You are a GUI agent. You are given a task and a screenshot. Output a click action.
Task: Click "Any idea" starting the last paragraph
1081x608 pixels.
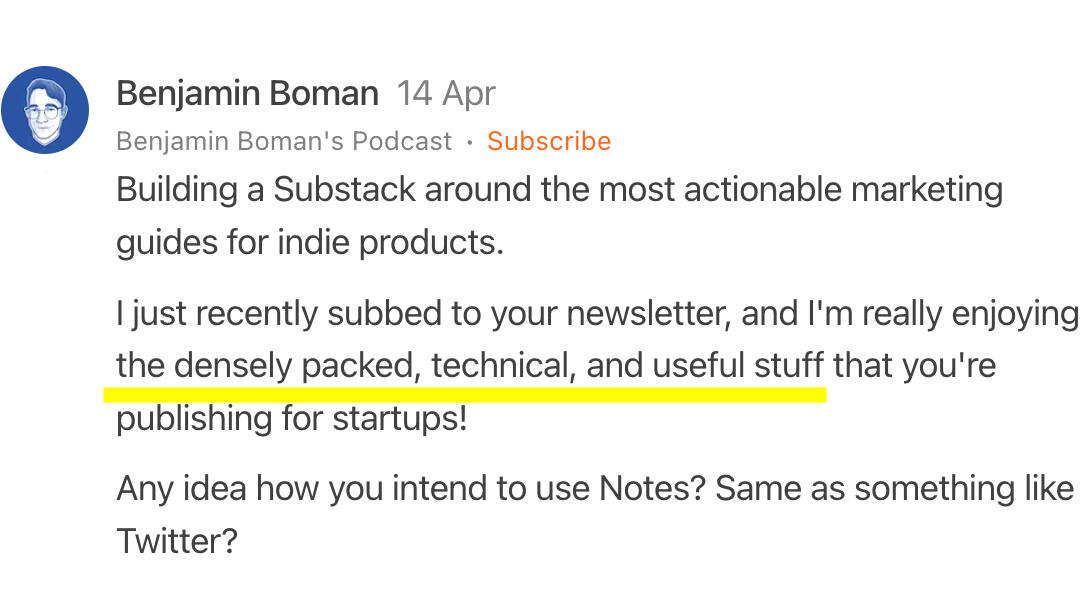pyautogui.click(x=182, y=489)
